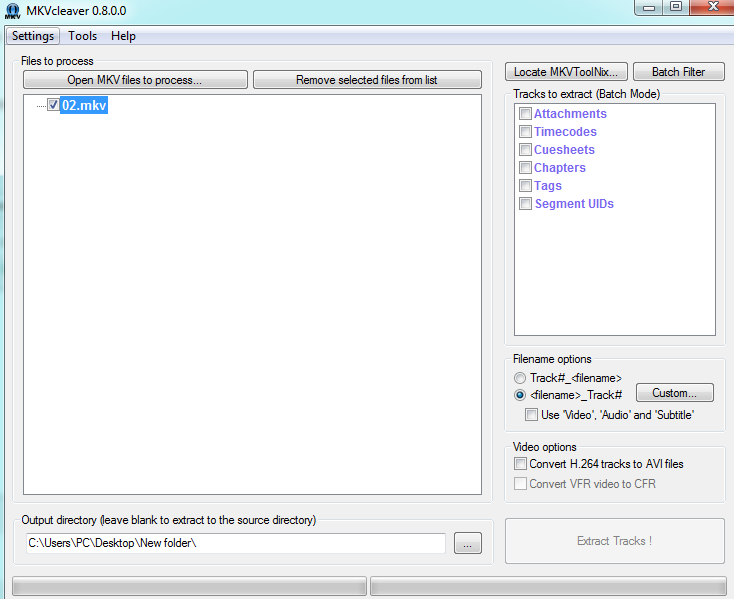This screenshot has height=599, width=734.
Task: Click Remove selected files from list
Action: point(367,80)
